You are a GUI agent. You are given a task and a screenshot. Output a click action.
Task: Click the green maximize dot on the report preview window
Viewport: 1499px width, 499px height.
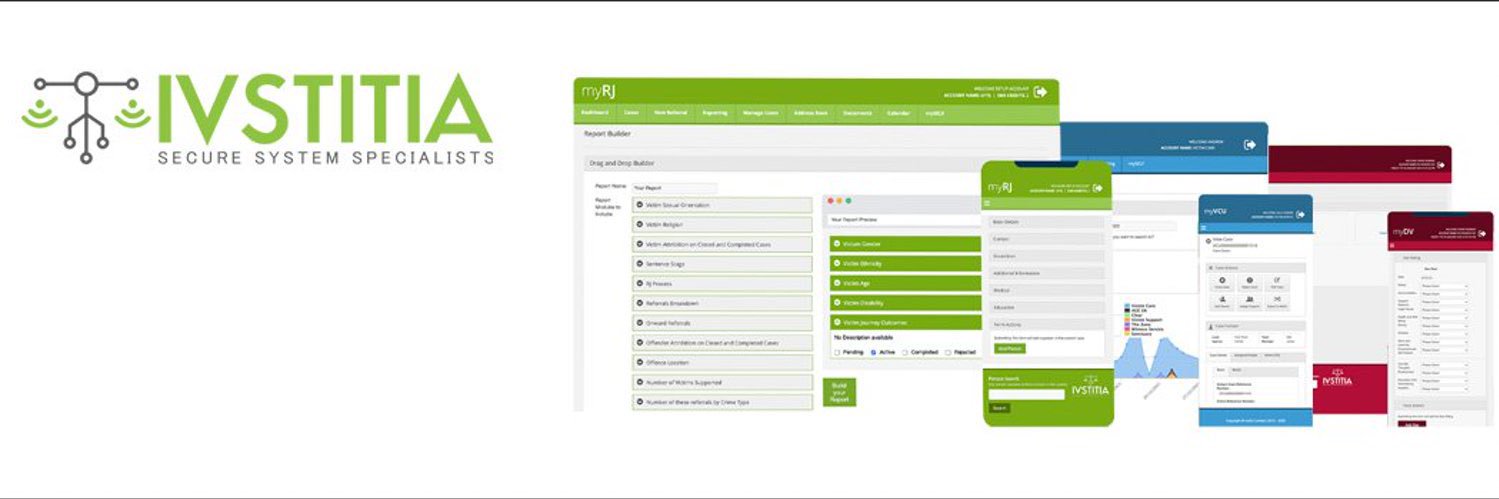tap(850, 201)
